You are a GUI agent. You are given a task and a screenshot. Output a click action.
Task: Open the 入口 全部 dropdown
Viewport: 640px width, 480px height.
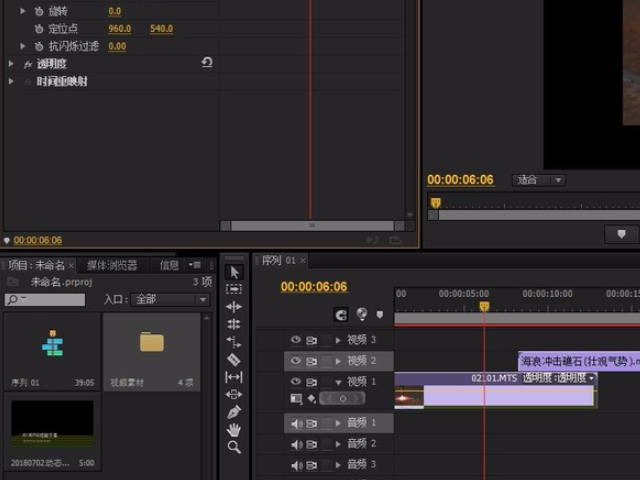click(170, 300)
